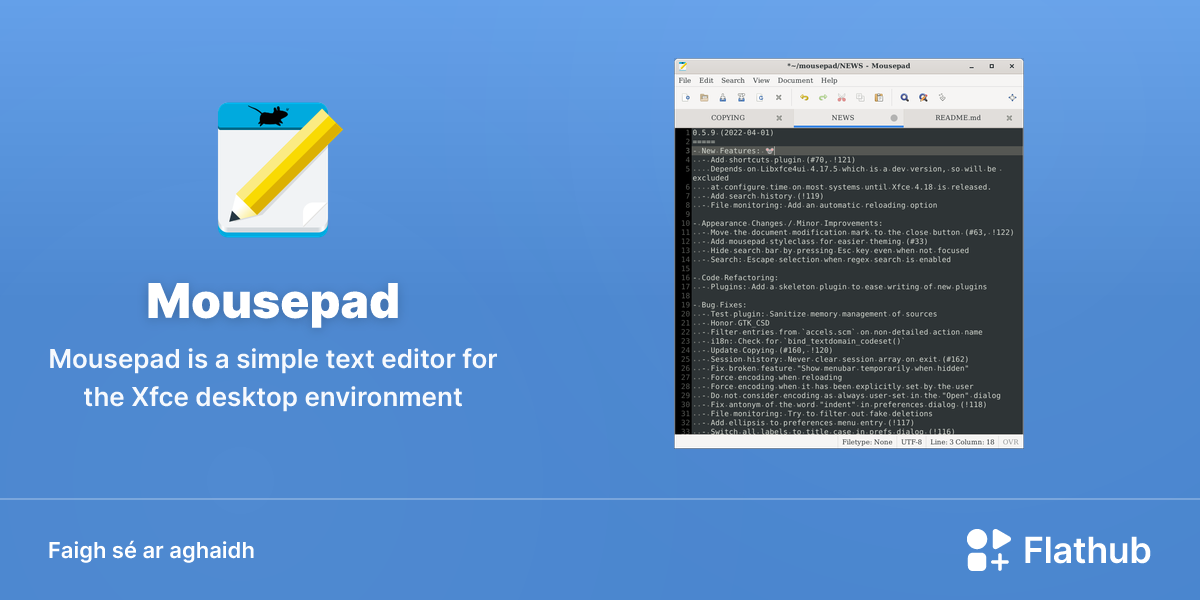This screenshot has height=600, width=1200.
Task: Click the window title "*~/mousepad/NEWS - Mousepad"
Action: tap(848, 66)
